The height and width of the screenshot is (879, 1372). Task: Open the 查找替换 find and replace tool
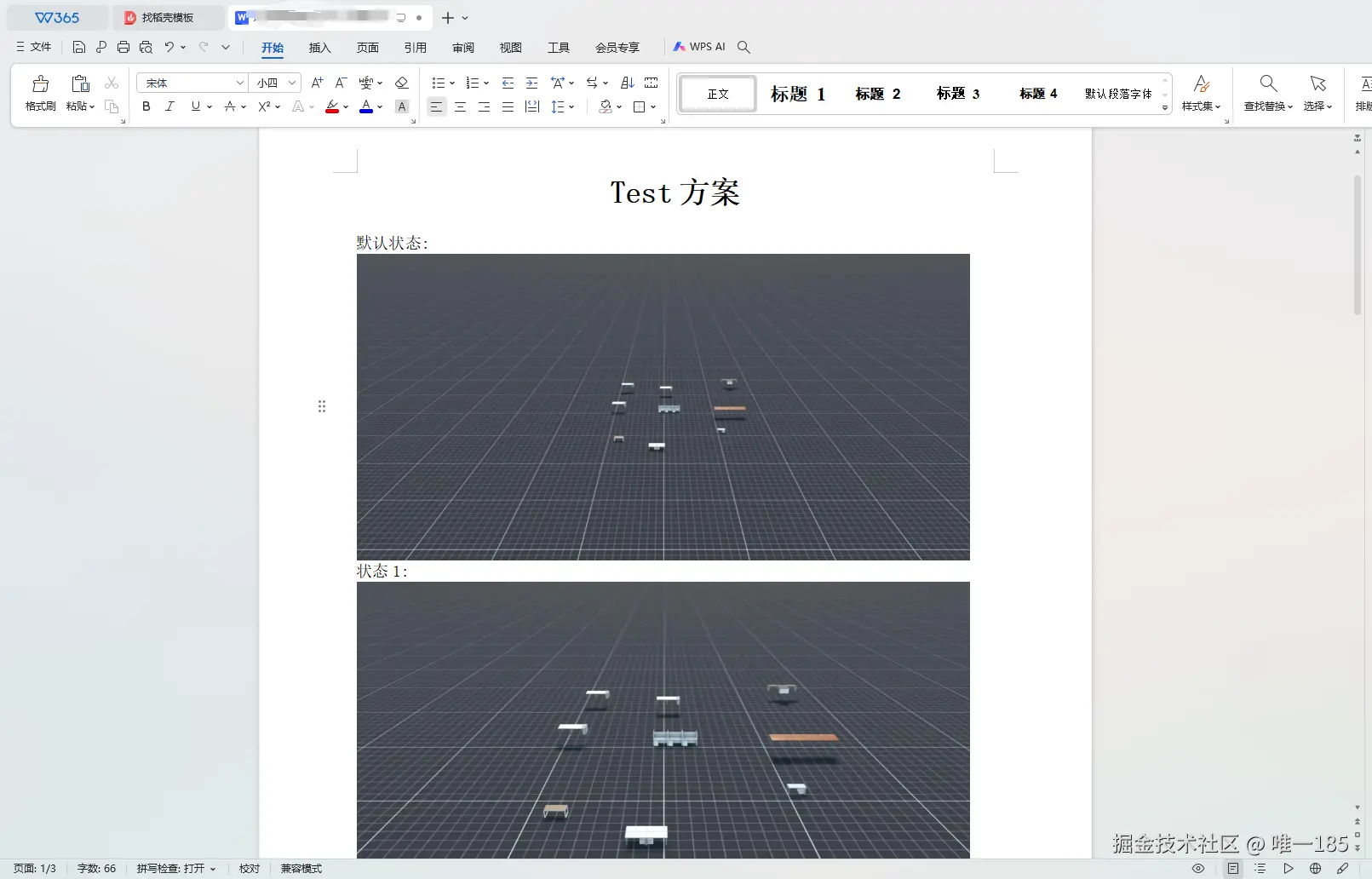[x=1268, y=92]
